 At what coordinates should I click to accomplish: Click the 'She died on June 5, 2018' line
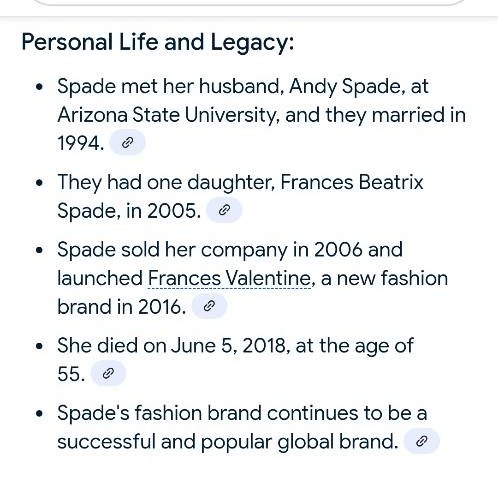171,346
